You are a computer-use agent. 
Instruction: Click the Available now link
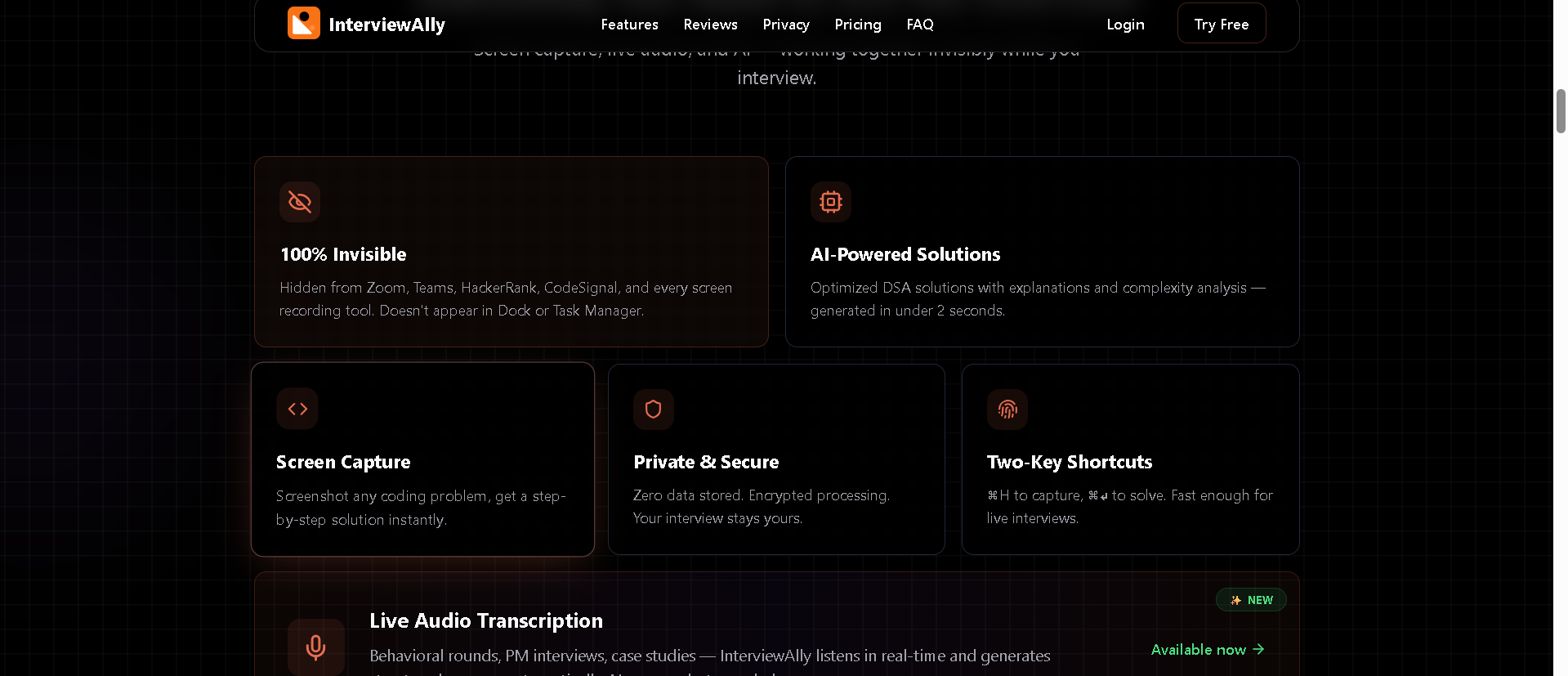click(1208, 649)
